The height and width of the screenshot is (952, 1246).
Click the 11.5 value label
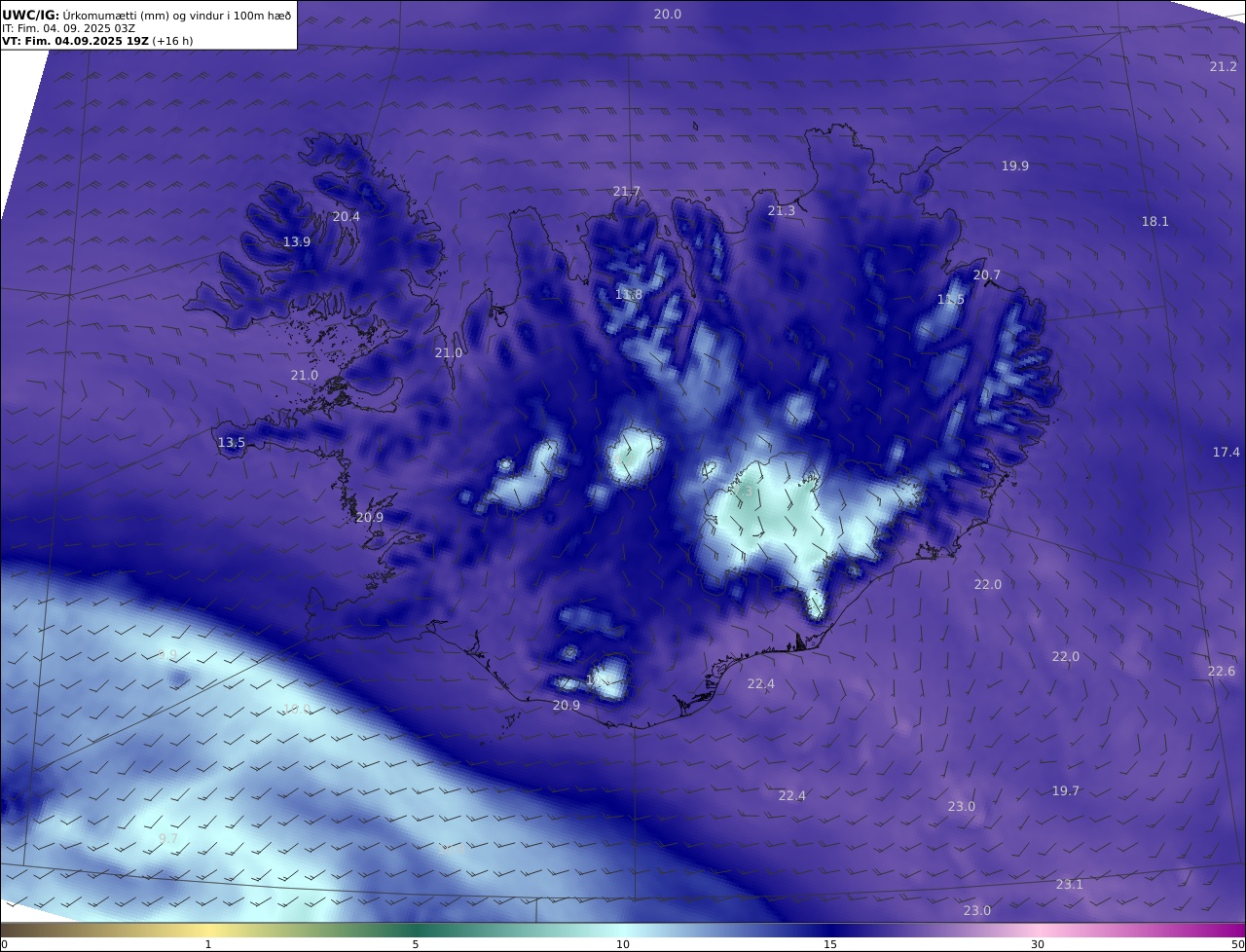(x=951, y=300)
